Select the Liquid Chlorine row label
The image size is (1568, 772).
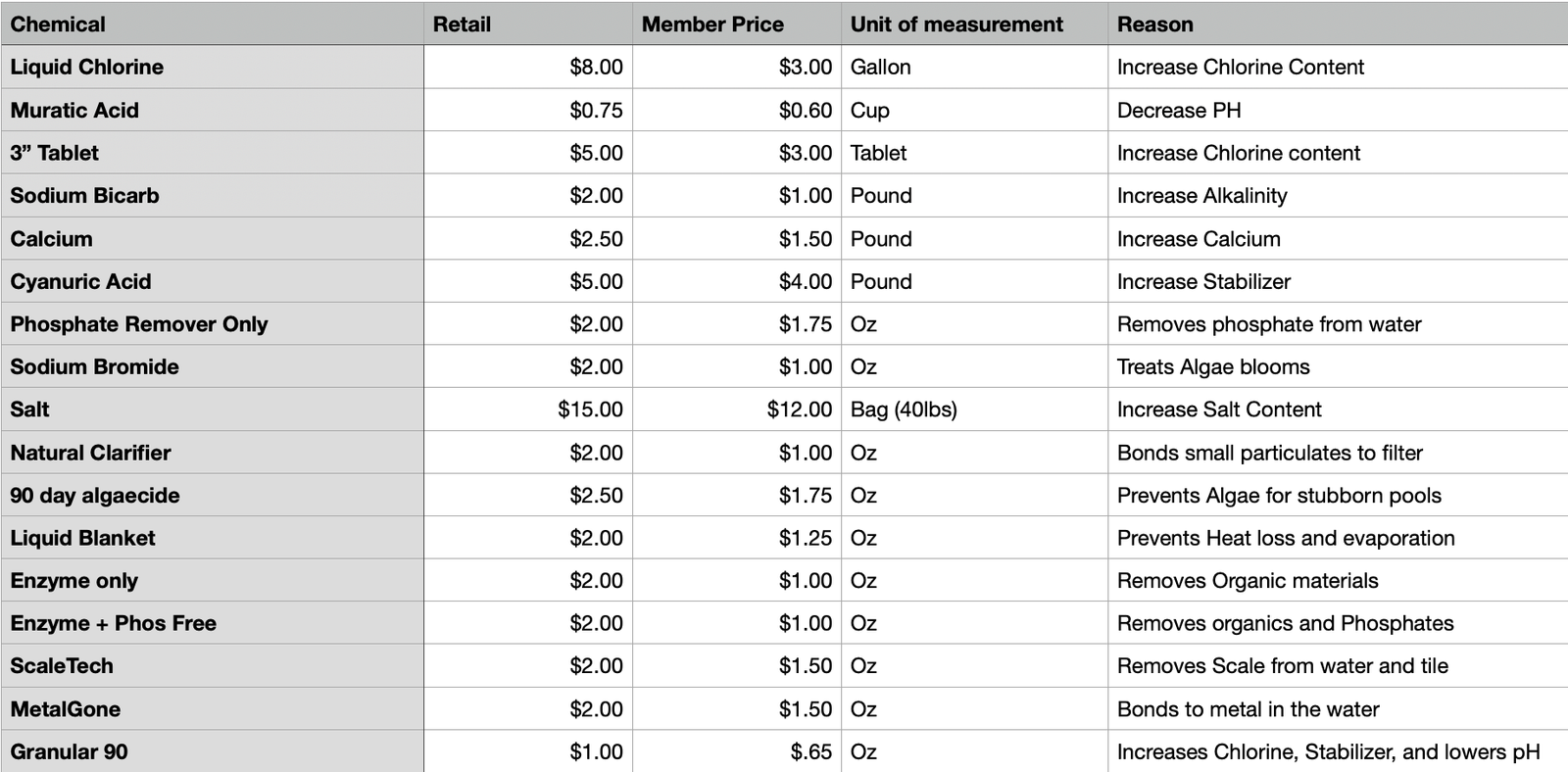87,68
